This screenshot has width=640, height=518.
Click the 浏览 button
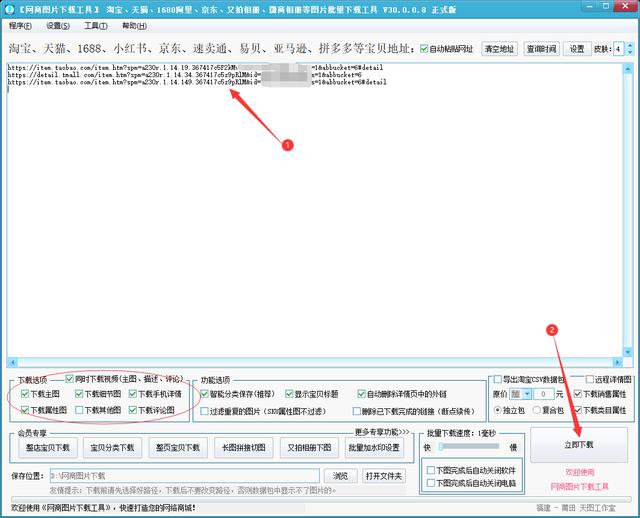tap(340, 476)
